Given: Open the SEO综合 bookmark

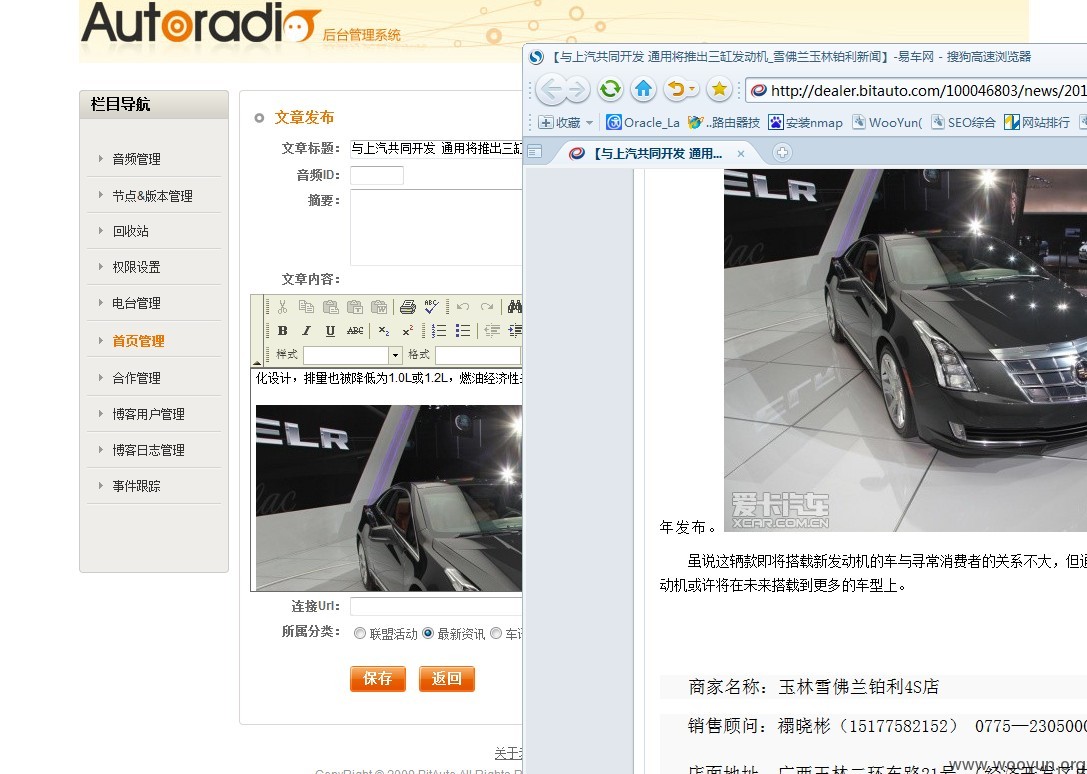Looking at the screenshot, I should tap(964, 123).
